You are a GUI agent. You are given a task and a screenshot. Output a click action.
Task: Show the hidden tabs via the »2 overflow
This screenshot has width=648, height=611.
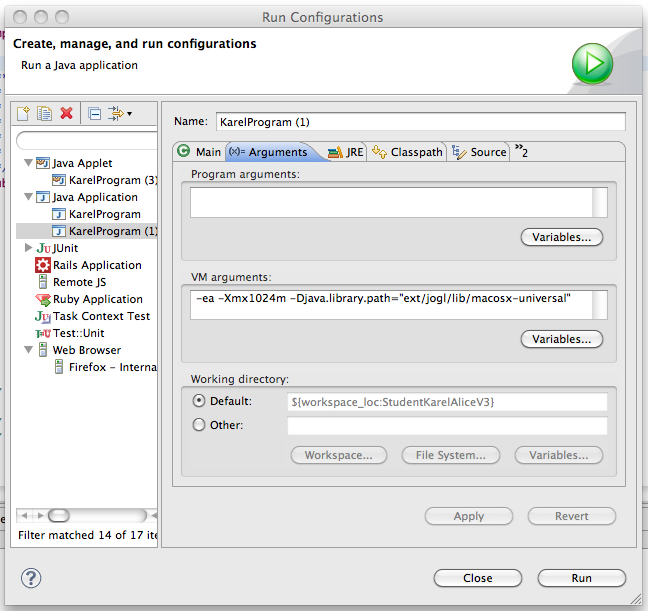521,151
